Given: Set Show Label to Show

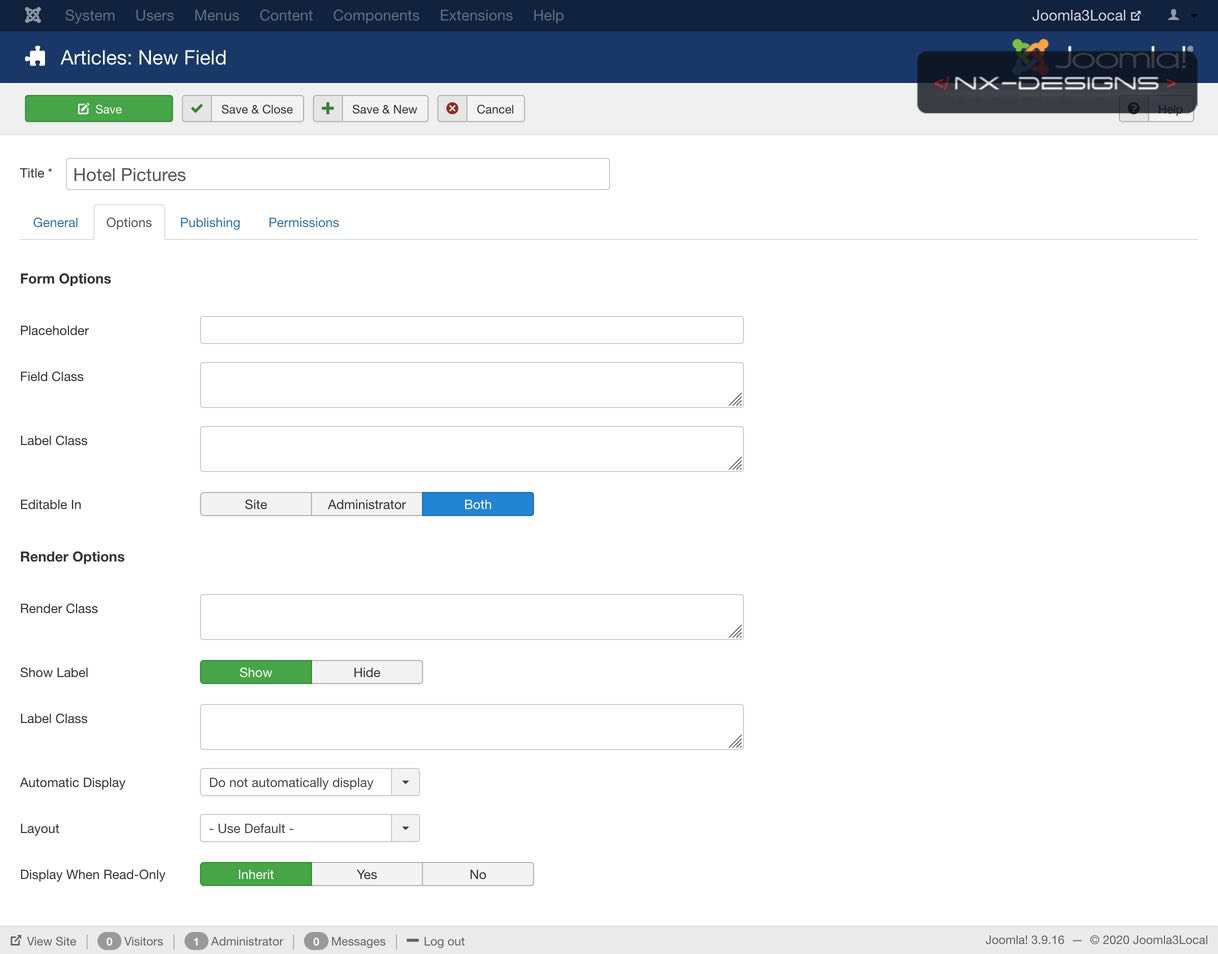Looking at the screenshot, I should click(x=256, y=672).
